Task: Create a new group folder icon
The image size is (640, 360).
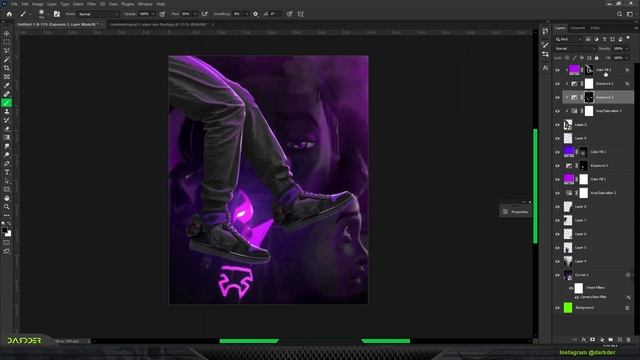Action: [611, 340]
